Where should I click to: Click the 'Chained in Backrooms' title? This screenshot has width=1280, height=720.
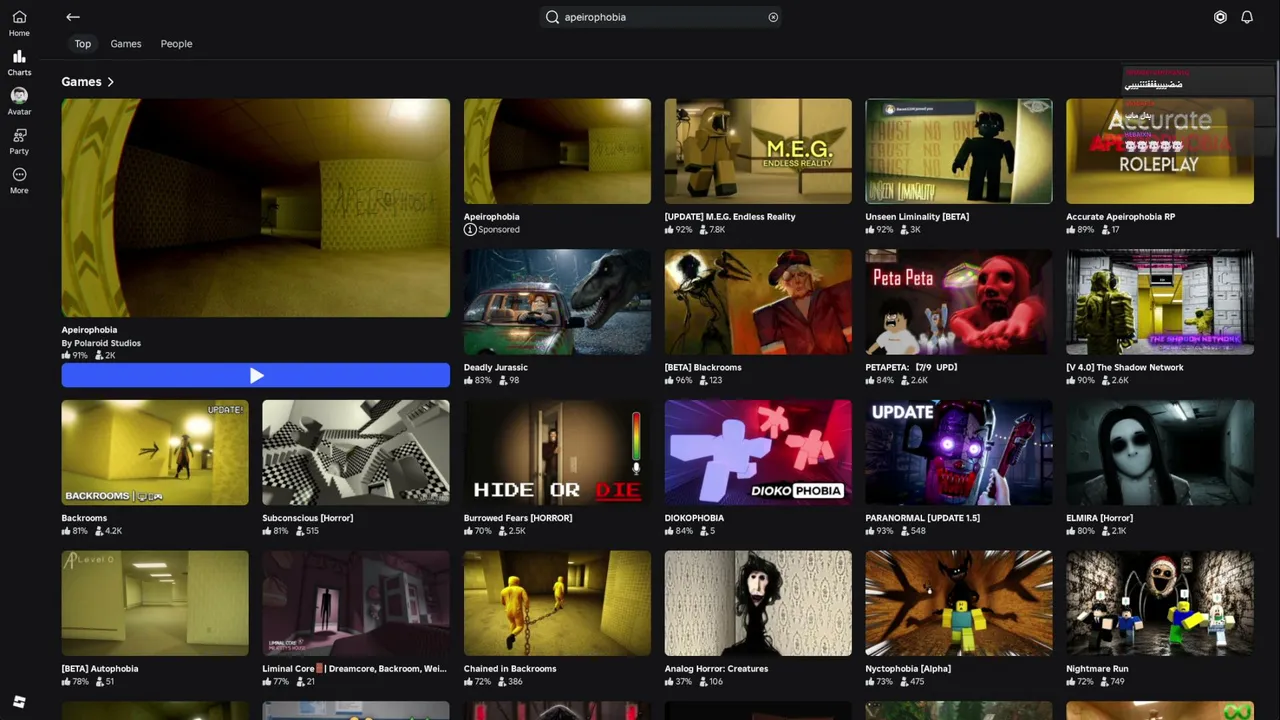point(510,669)
